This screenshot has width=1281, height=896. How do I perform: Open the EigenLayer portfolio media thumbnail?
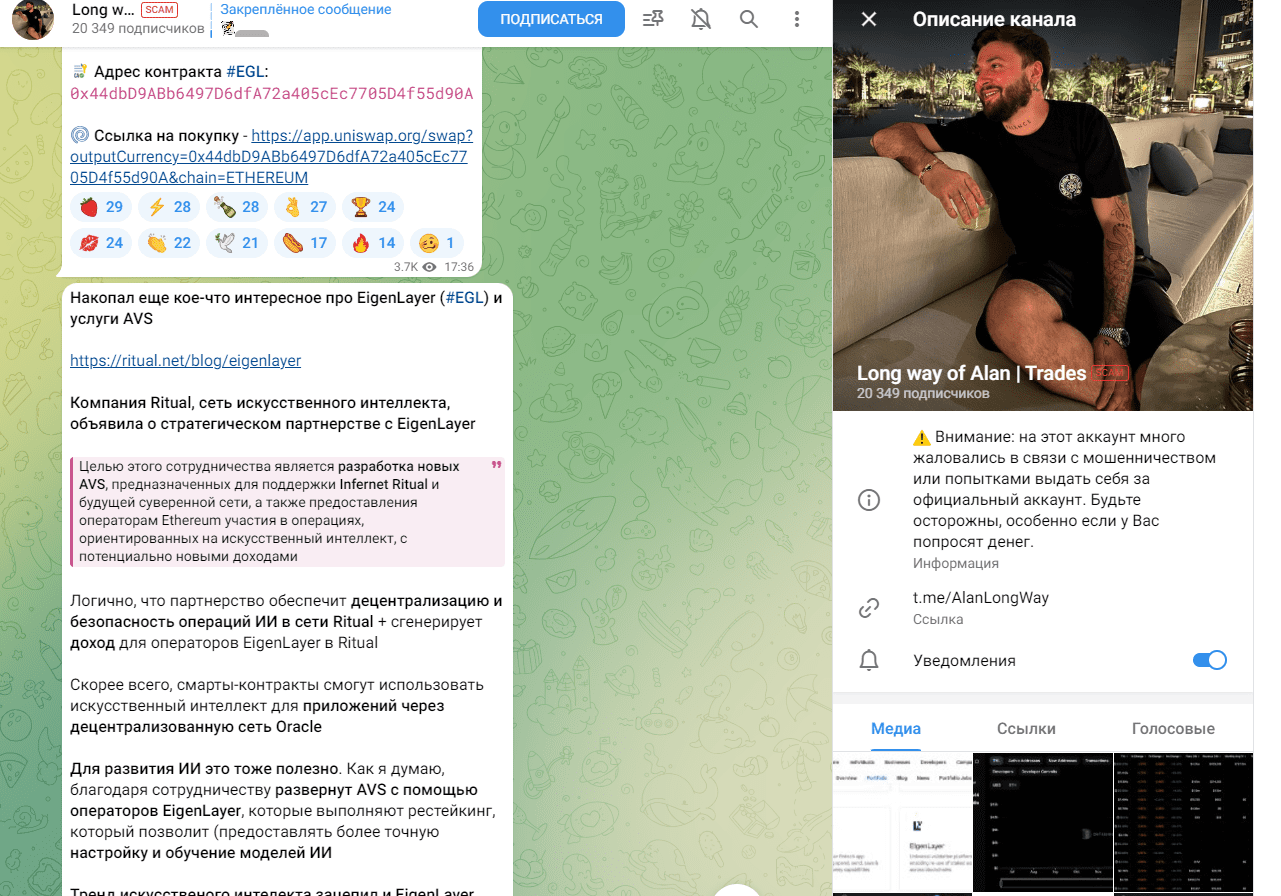902,824
